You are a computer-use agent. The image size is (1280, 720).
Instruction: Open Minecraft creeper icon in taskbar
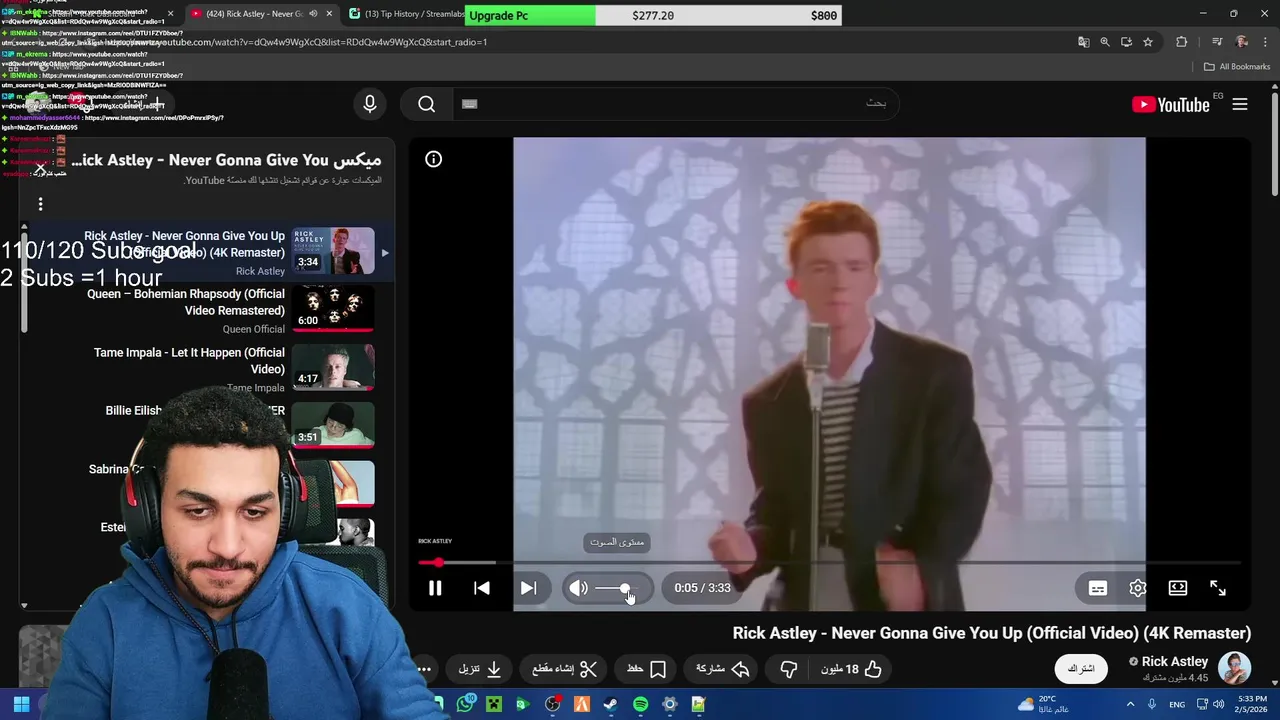point(494,704)
